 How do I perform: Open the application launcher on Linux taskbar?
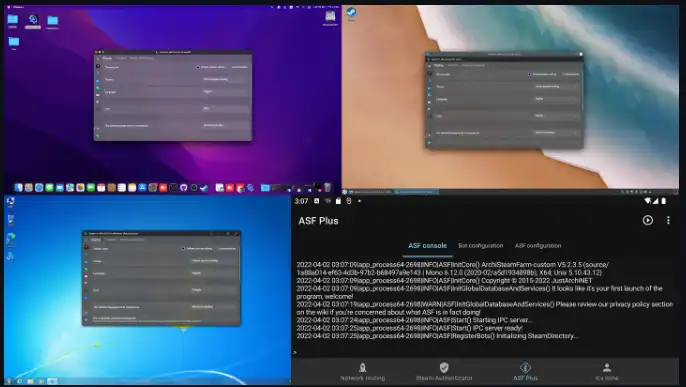(x=345, y=192)
